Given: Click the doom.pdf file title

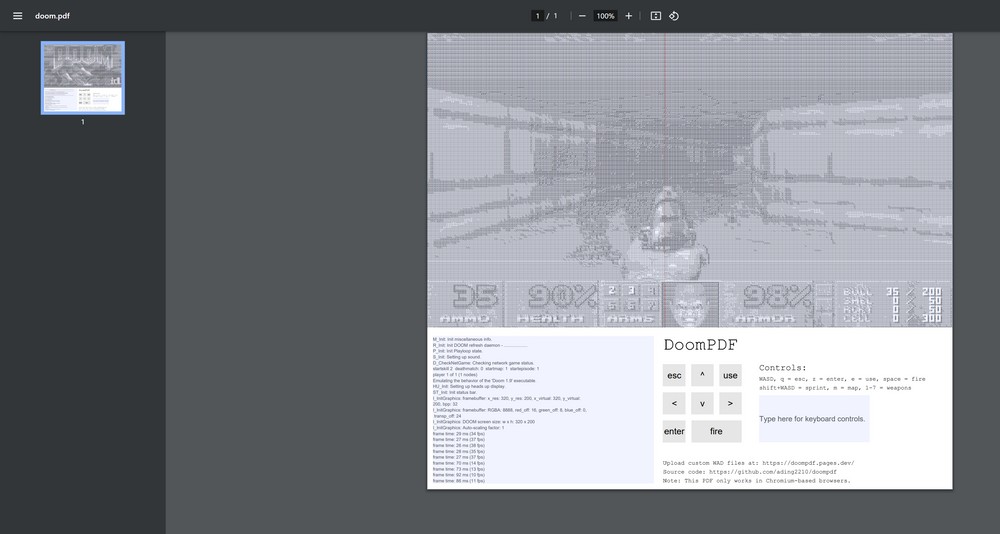Looking at the screenshot, I should tap(52, 16).
